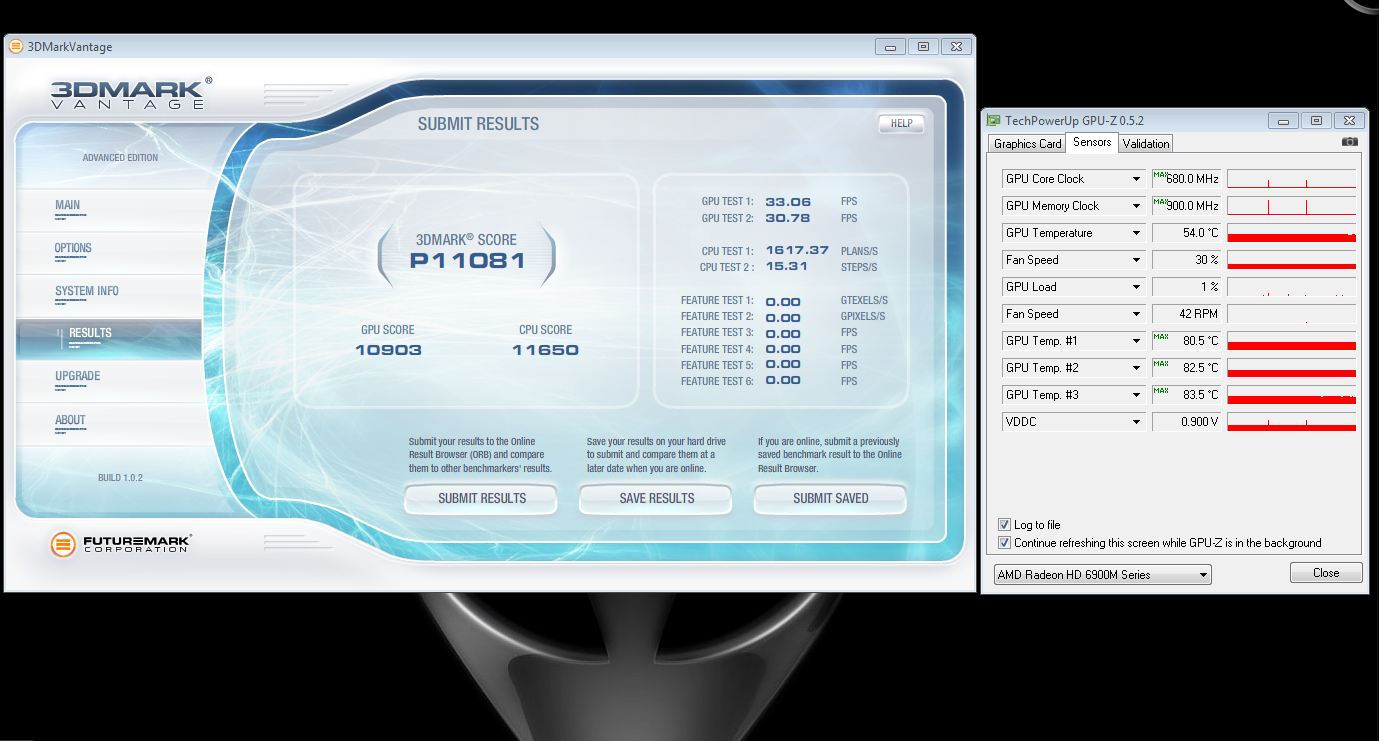Click the GPU-Z Close button
Viewport: 1379px width, 741px height.
point(1326,573)
